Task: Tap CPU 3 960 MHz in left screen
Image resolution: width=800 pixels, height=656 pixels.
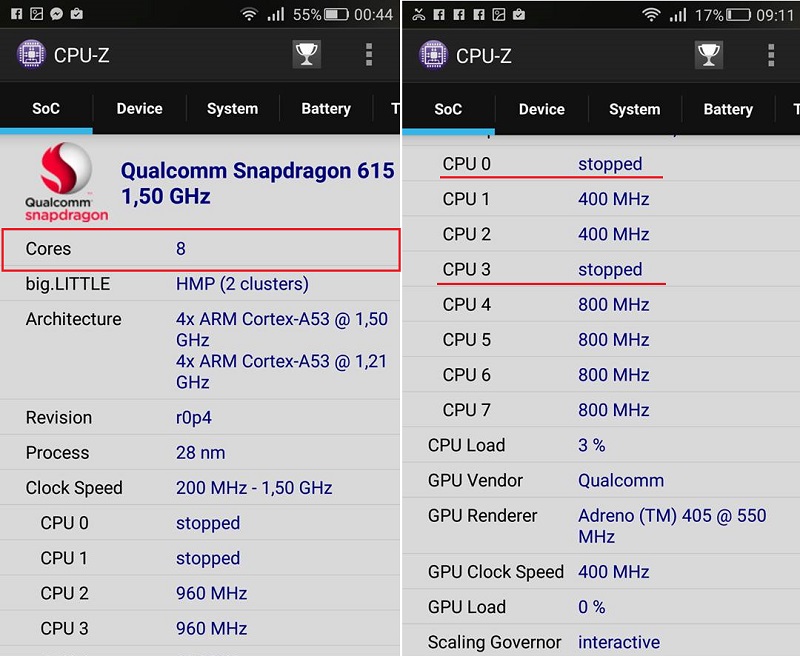Action: tap(200, 628)
